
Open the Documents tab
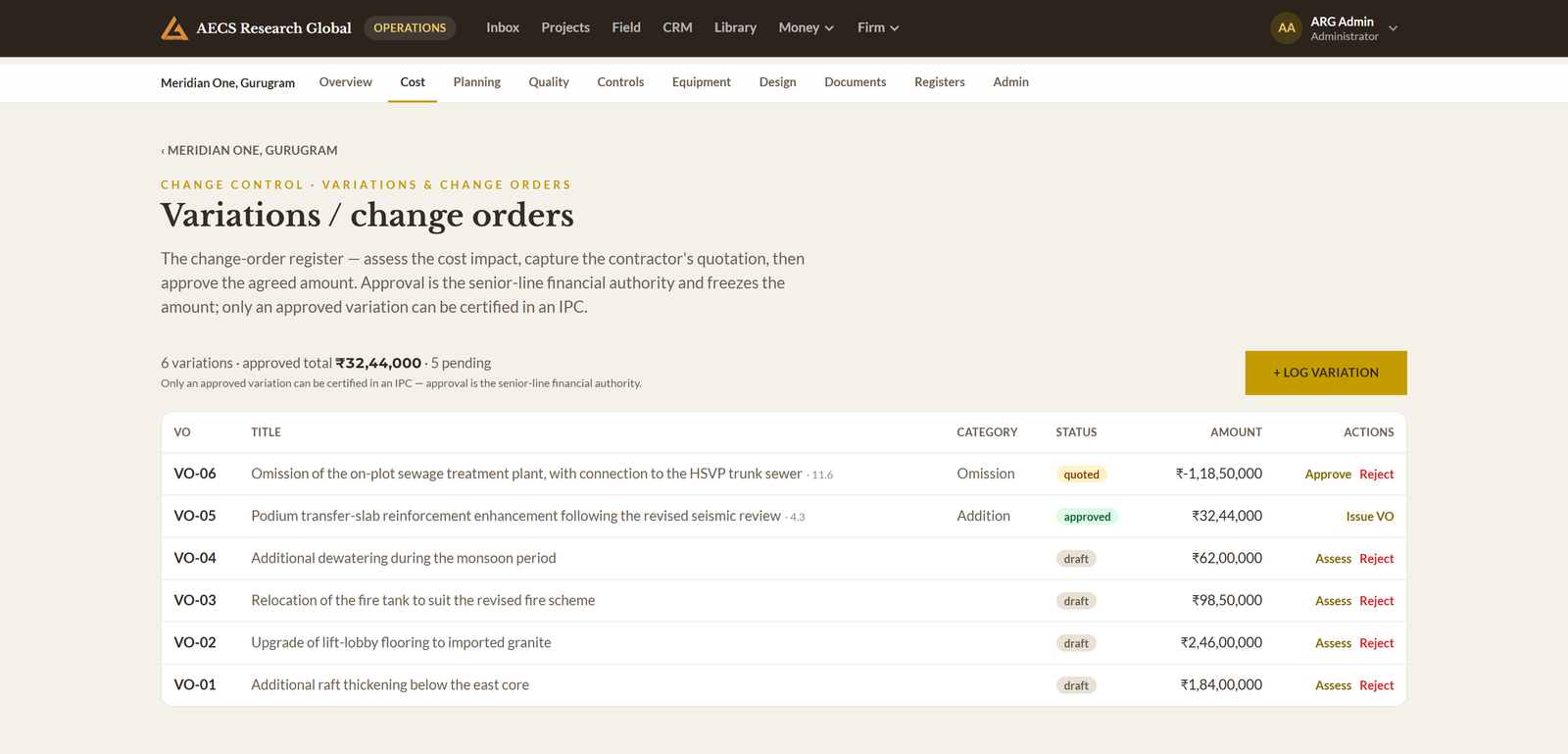(x=856, y=82)
